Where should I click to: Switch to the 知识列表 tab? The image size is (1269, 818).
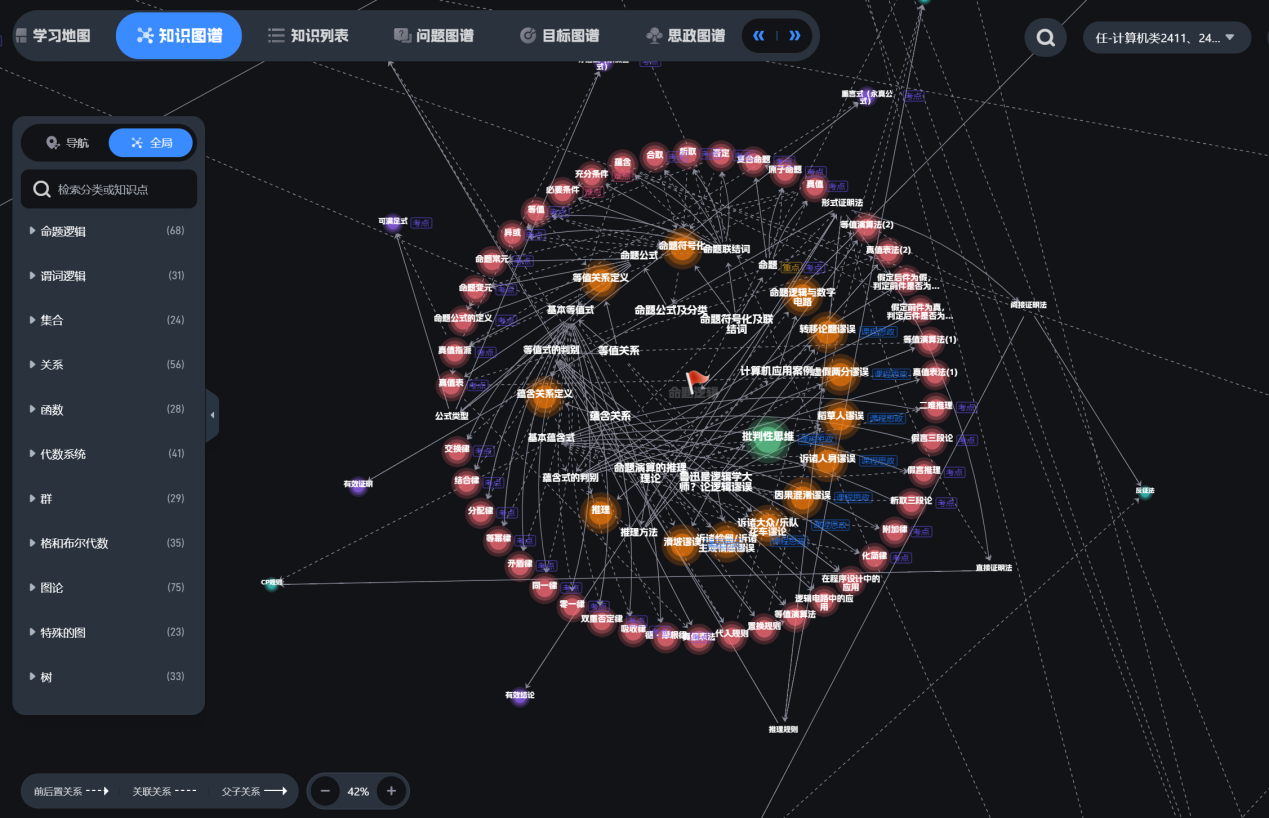point(308,36)
